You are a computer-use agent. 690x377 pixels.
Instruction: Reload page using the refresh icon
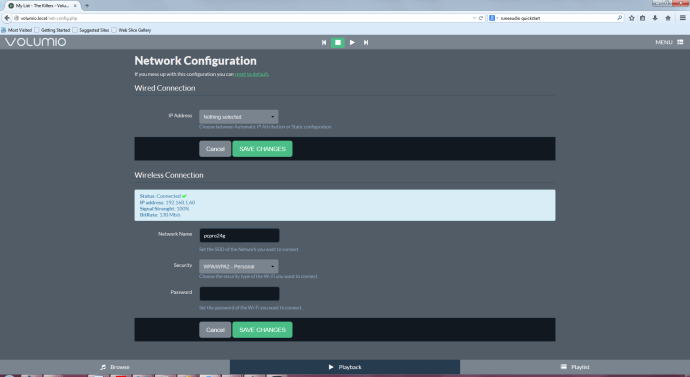click(481, 18)
